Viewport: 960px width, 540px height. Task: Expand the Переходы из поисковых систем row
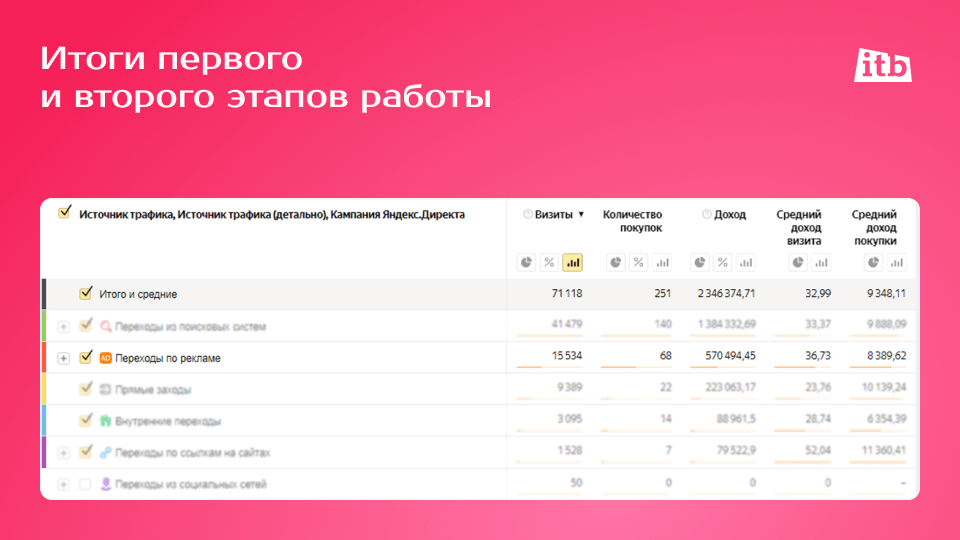click(x=64, y=327)
